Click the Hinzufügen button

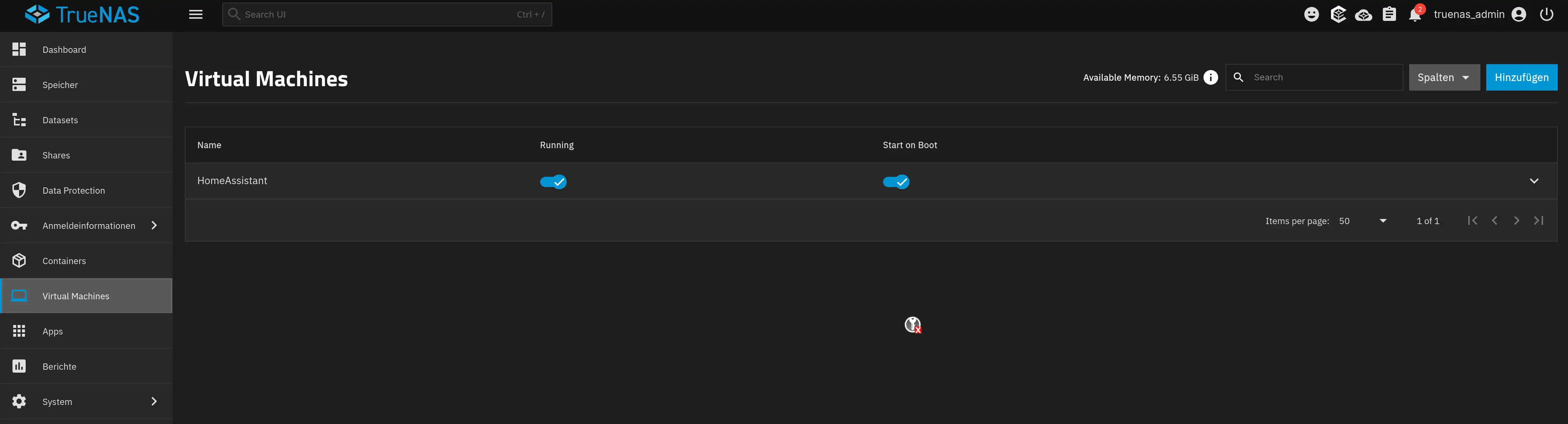point(1521,77)
